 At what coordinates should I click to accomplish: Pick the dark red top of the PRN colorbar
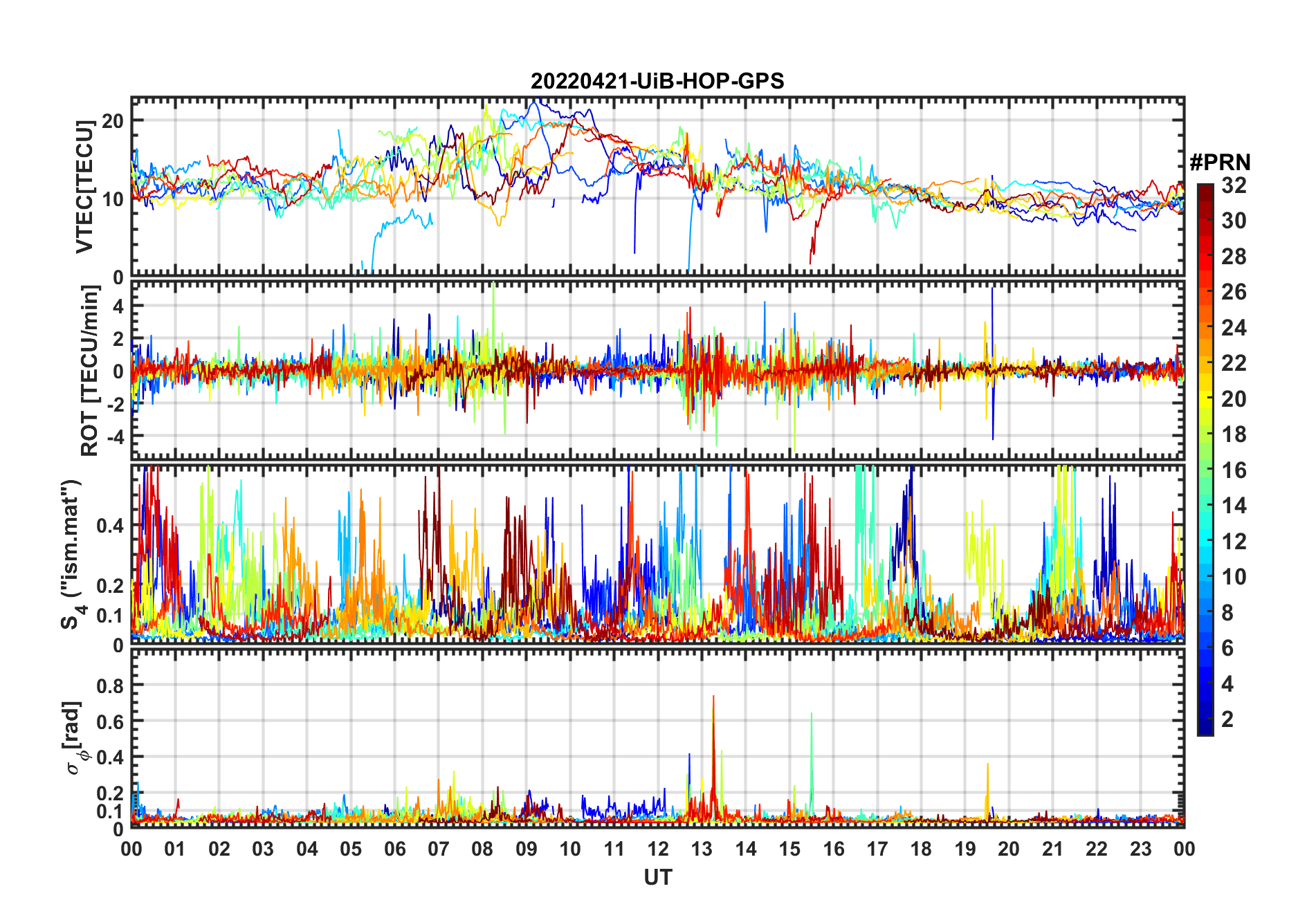point(1205,189)
